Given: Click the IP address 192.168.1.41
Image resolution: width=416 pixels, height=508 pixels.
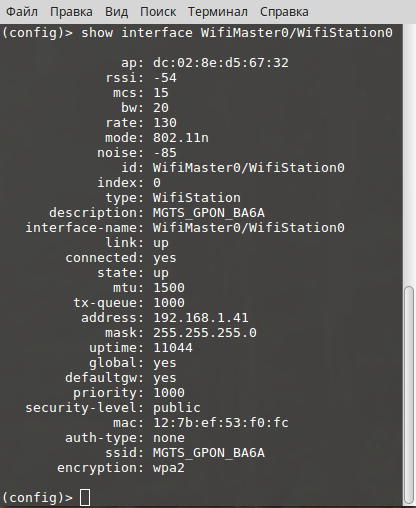Looking at the screenshot, I should pos(201,317).
